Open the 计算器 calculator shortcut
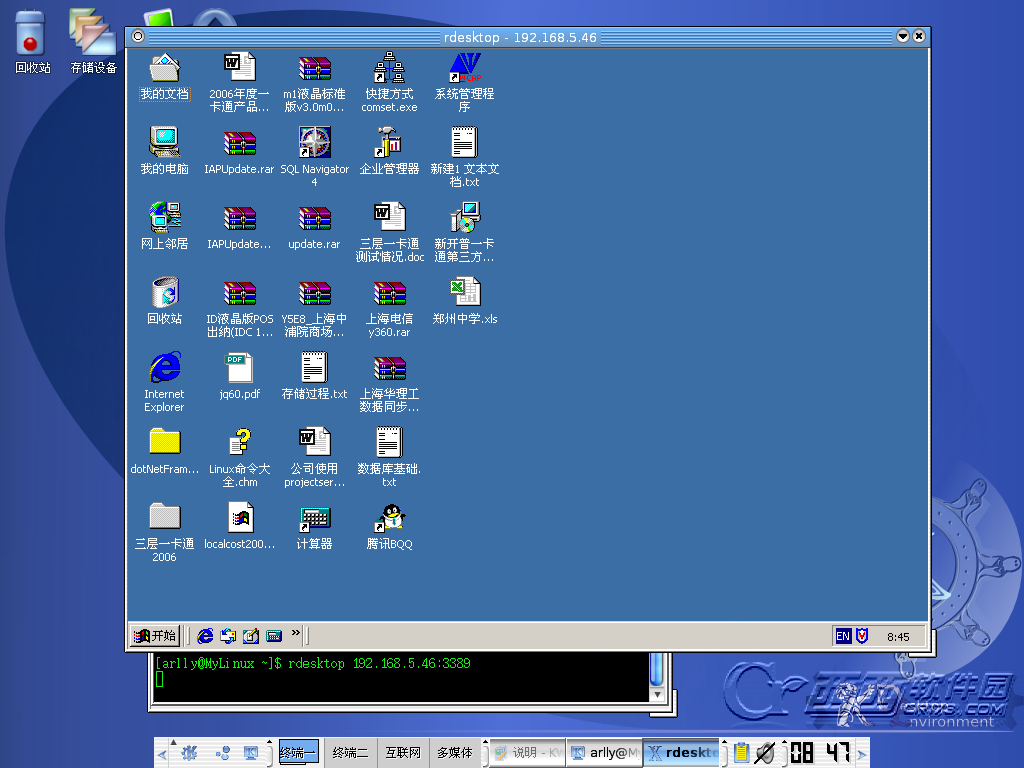This screenshot has height=768, width=1024. (x=314, y=519)
